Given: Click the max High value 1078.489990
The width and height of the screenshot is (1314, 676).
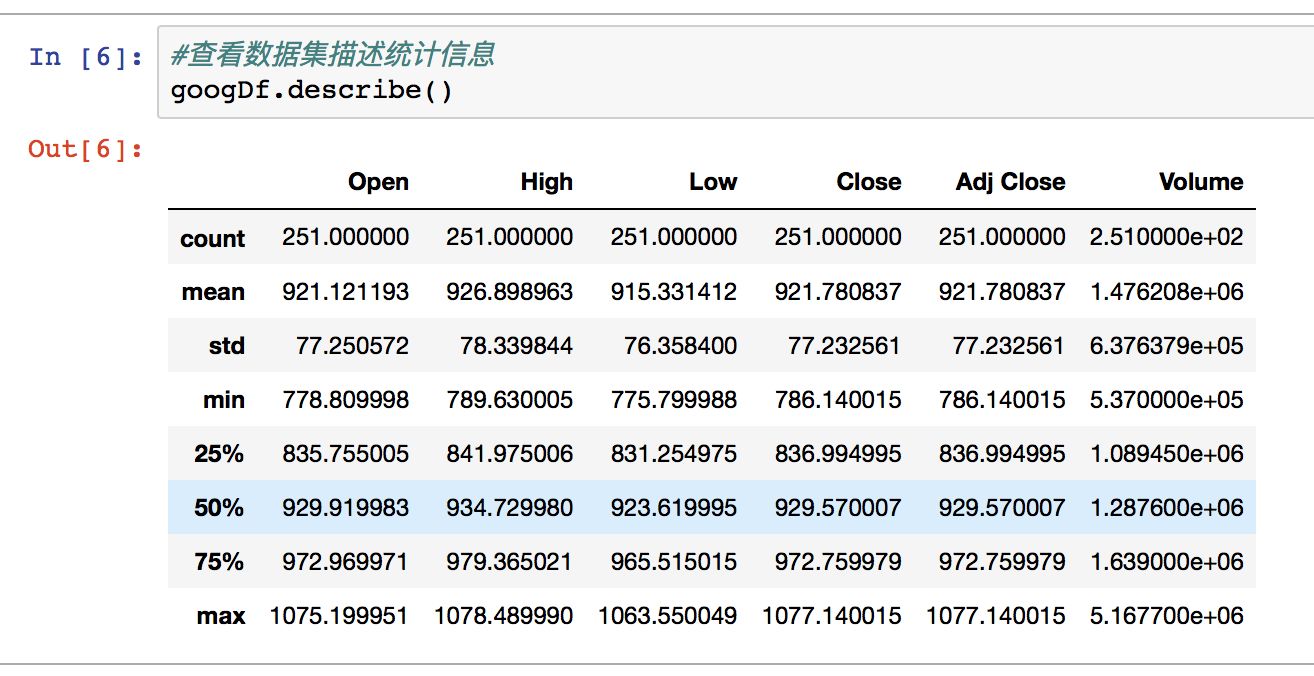Looking at the screenshot, I should pyautogui.click(x=503, y=616).
